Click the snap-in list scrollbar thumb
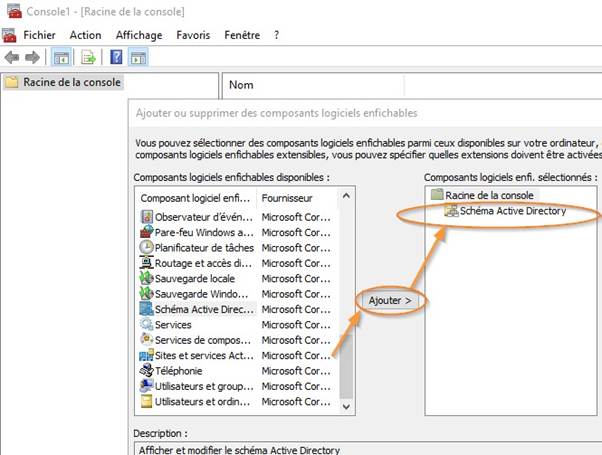The image size is (602, 455). coord(346,366)
